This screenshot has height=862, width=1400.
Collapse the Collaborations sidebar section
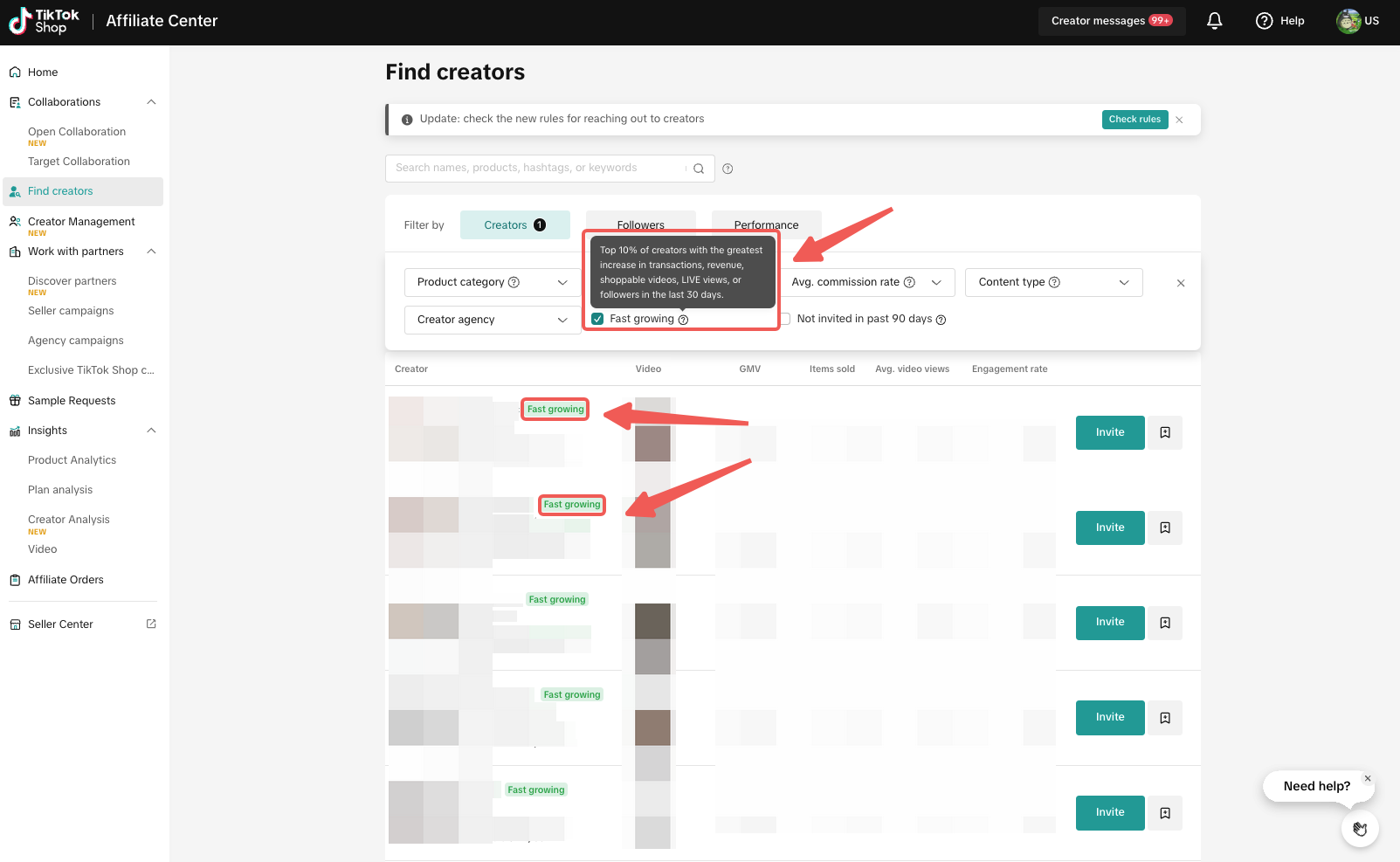(x=151, y=102)
